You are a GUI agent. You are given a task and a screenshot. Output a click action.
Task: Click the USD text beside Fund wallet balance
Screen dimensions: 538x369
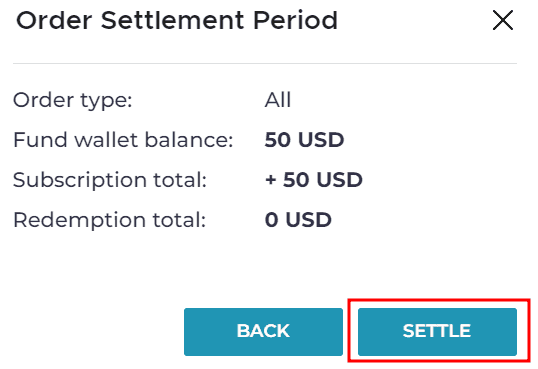[x=321, y=140]
